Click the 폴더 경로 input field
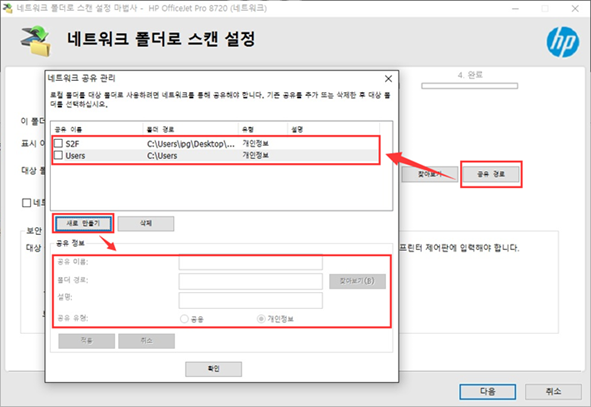This screenshot has width=591, height=407. 251,281
